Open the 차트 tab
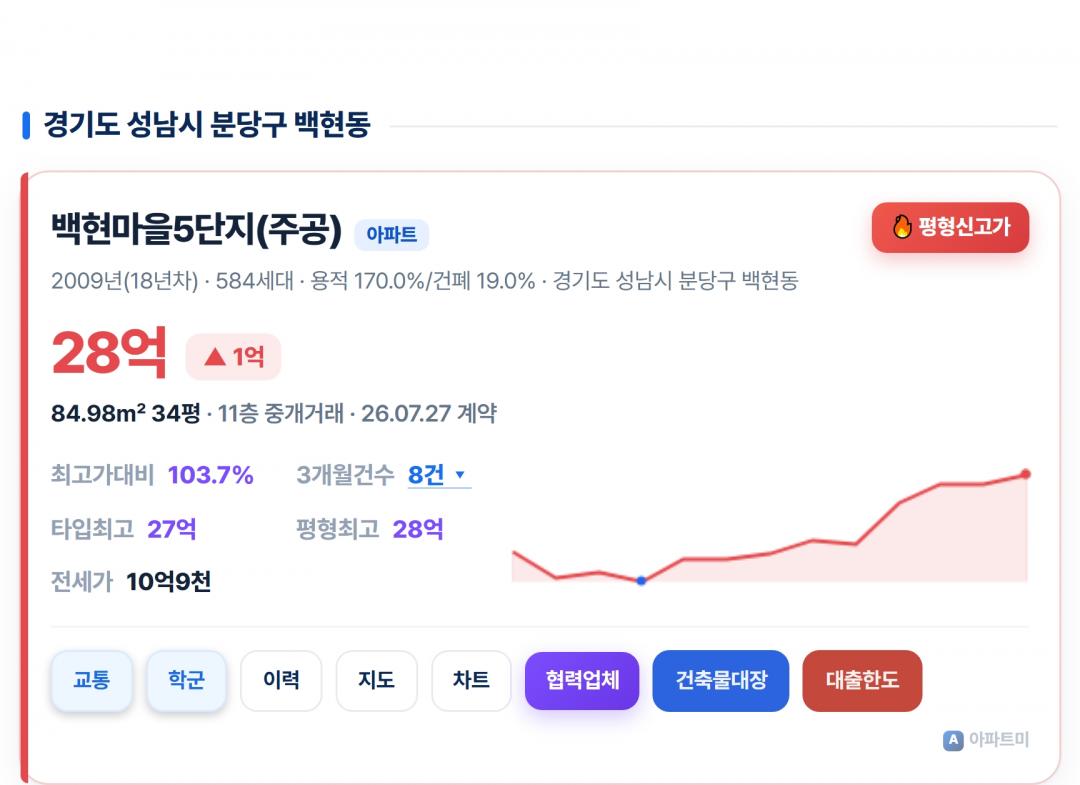This screenshot has height=785, width=1080. [471, 680]
